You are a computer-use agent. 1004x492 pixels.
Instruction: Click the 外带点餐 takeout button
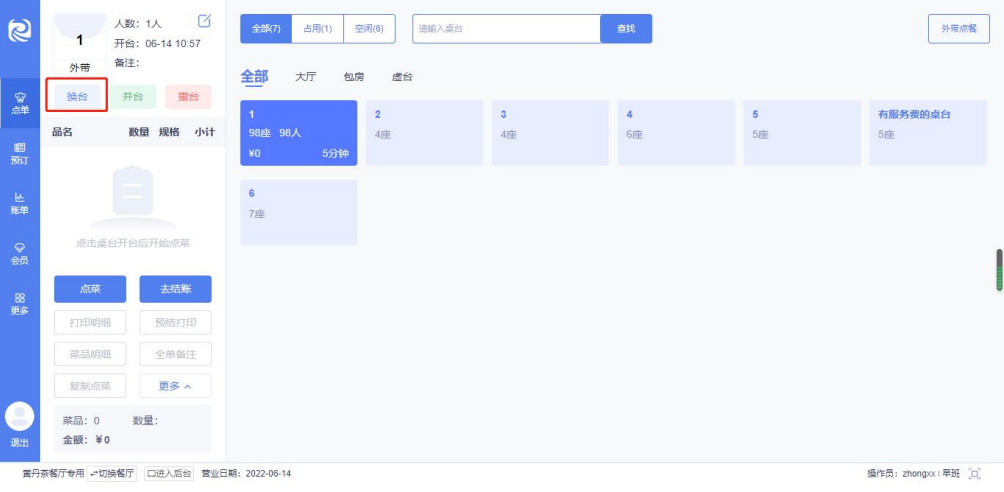(959, 29)
